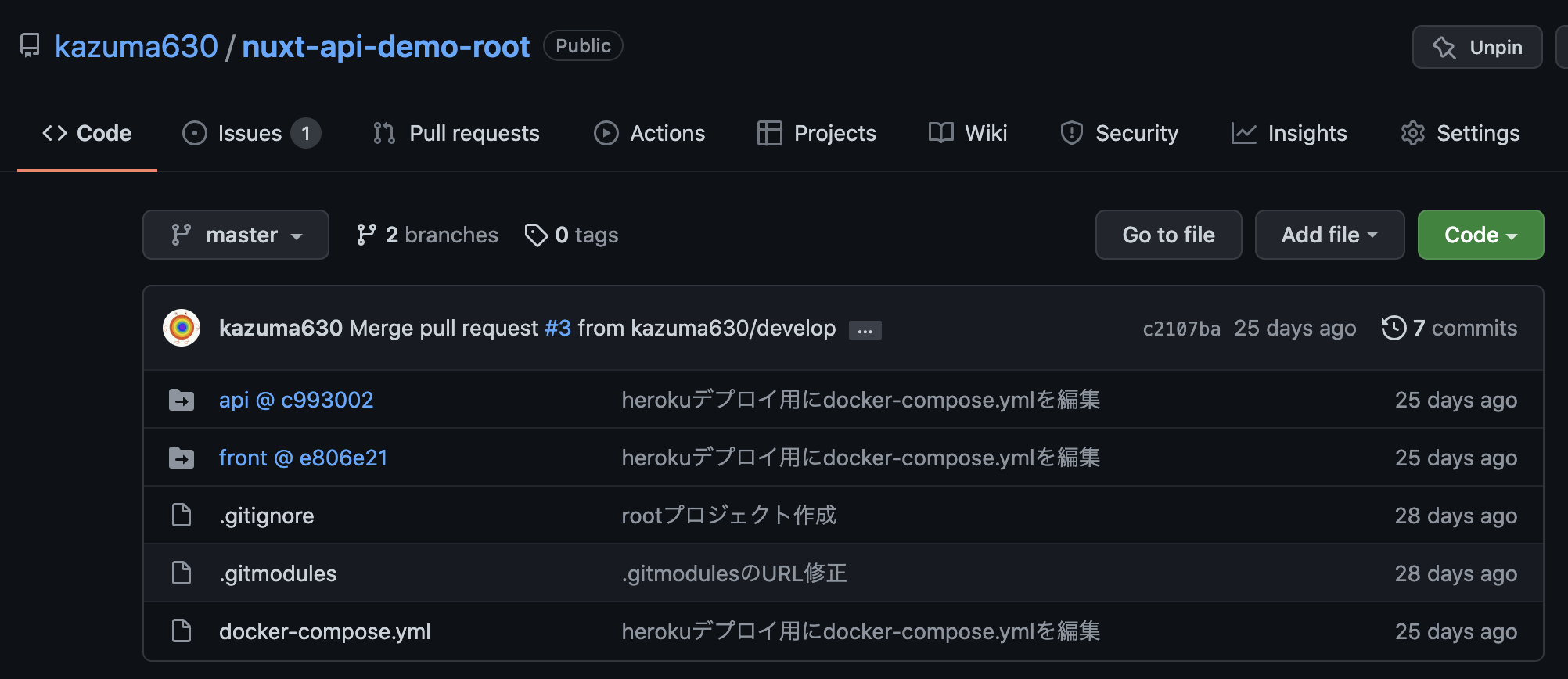Image resolution: width=1568 pixels, height=679 pixels.
Task: Open the Issues tab
Action: [250, 133]
